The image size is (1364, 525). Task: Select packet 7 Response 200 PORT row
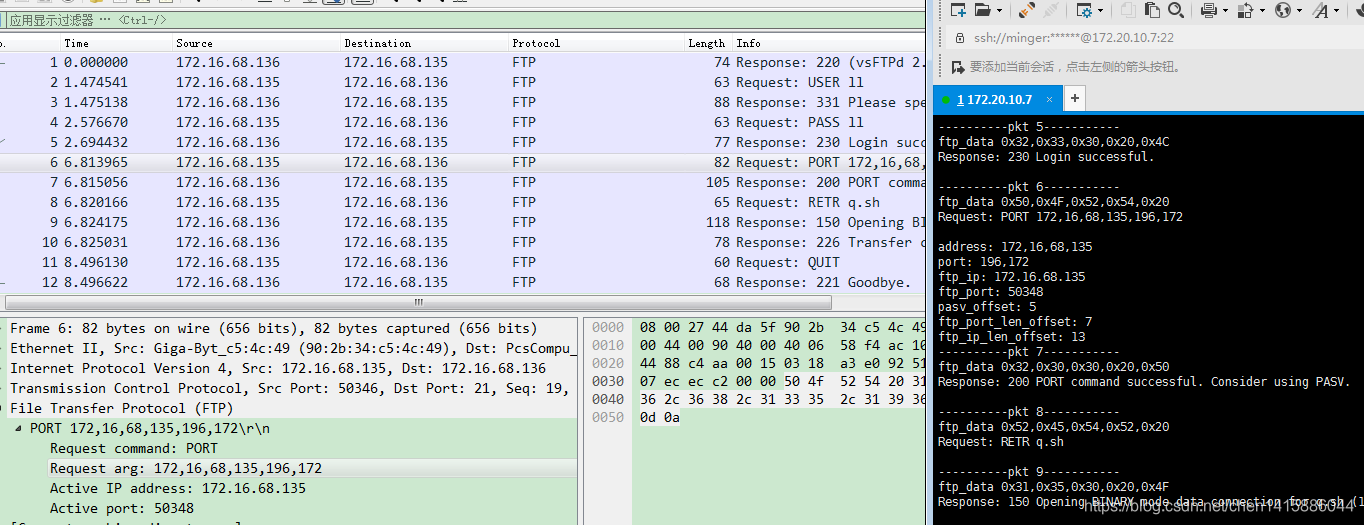point(463,182)
